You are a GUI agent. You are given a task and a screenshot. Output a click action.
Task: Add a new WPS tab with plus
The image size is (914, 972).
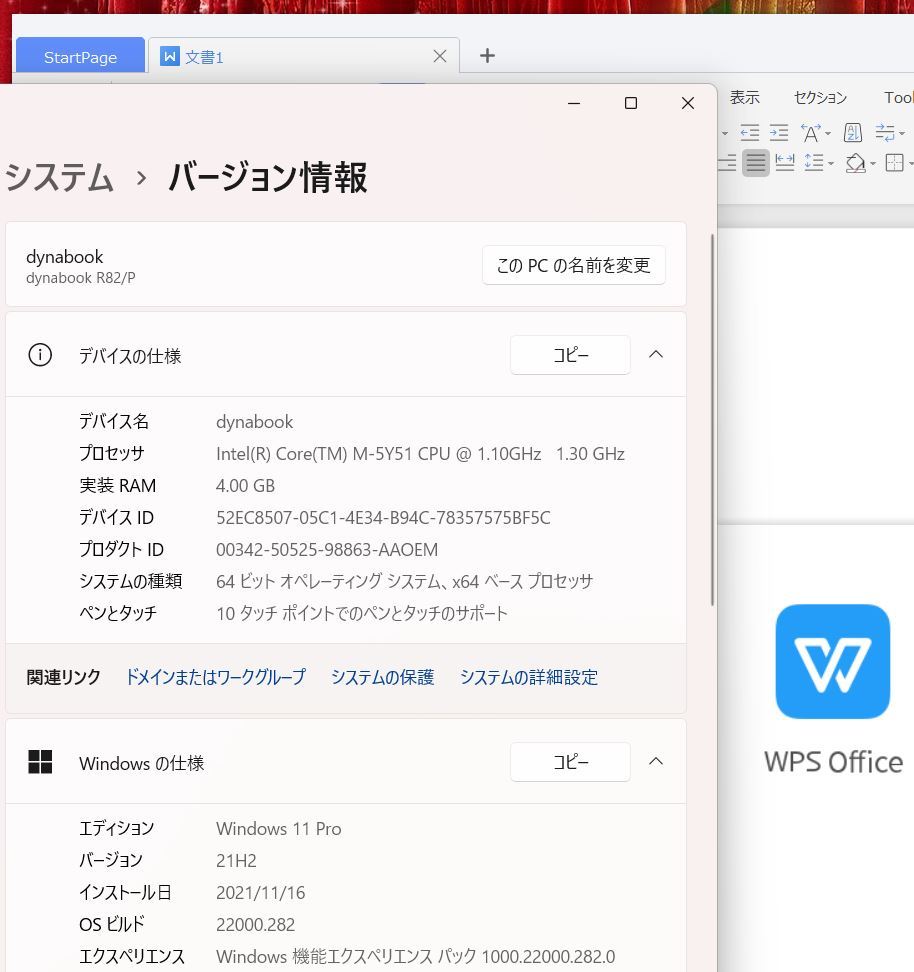[x=487, y=56]
